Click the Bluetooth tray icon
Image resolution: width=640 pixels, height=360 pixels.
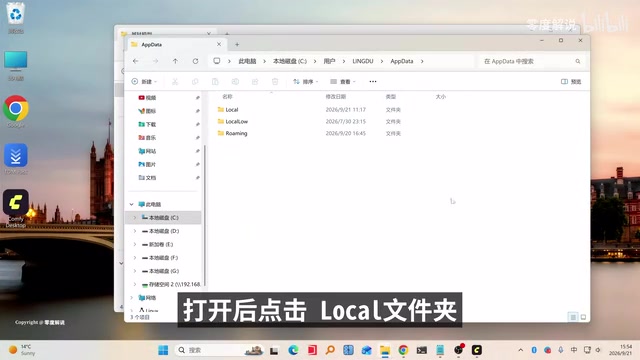coord(534,350)
